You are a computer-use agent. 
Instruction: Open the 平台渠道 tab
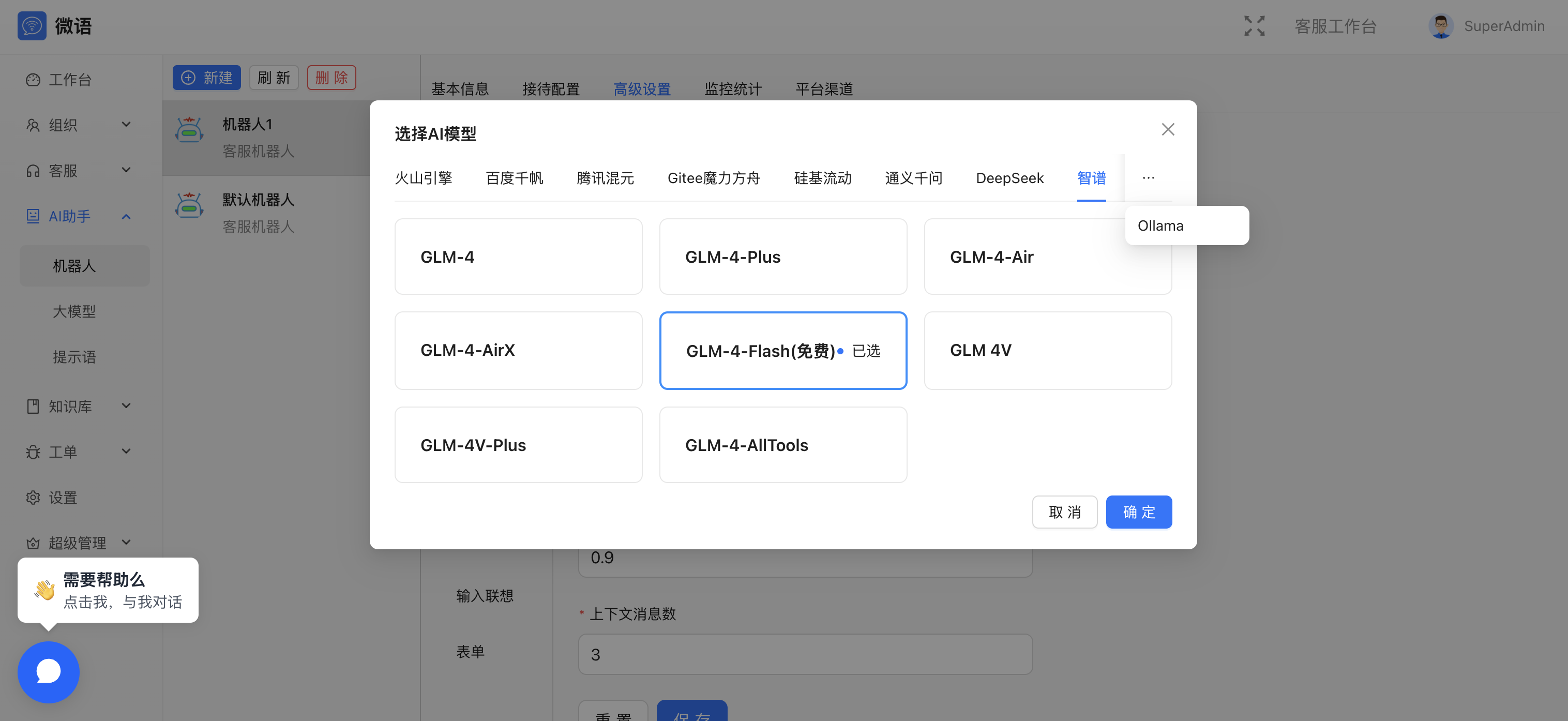[824, 89]
